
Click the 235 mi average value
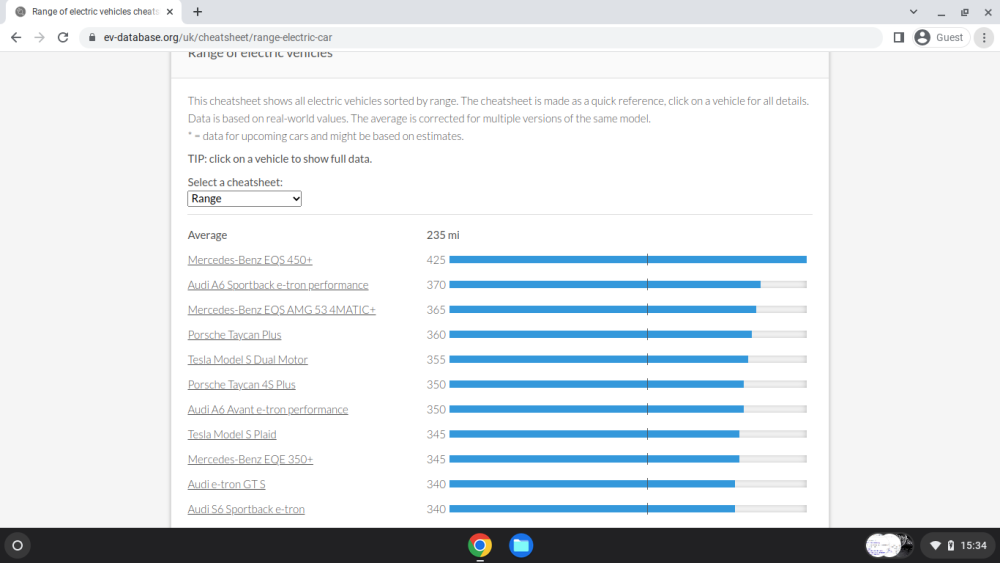click(443, 235)
